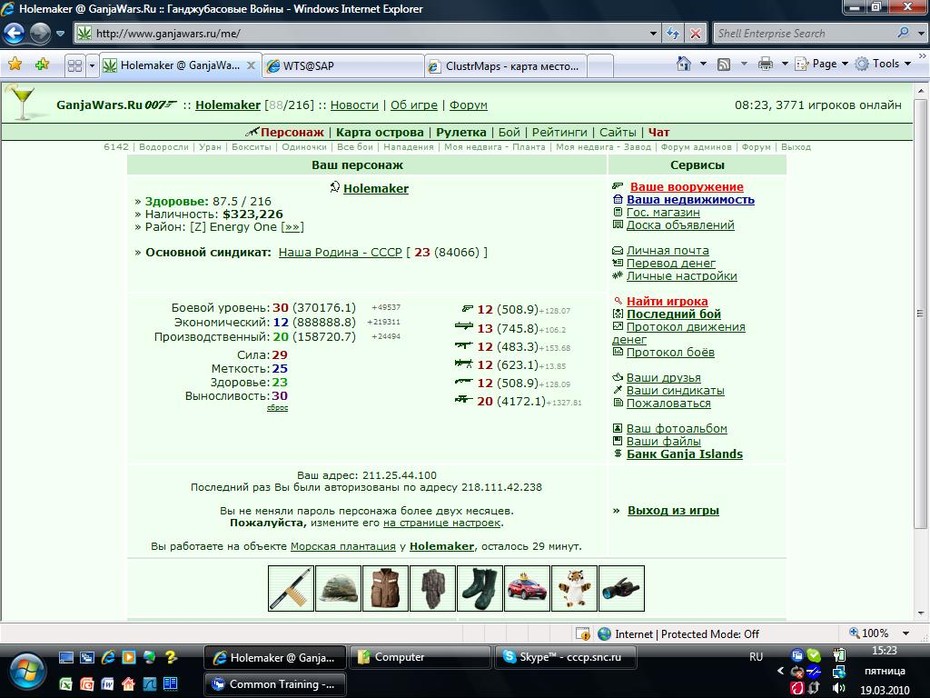This screenshot has height=698, width=930.
Task: Close the Holemaker @ GanjaWa... tab
Action: [x=251, y=65]
